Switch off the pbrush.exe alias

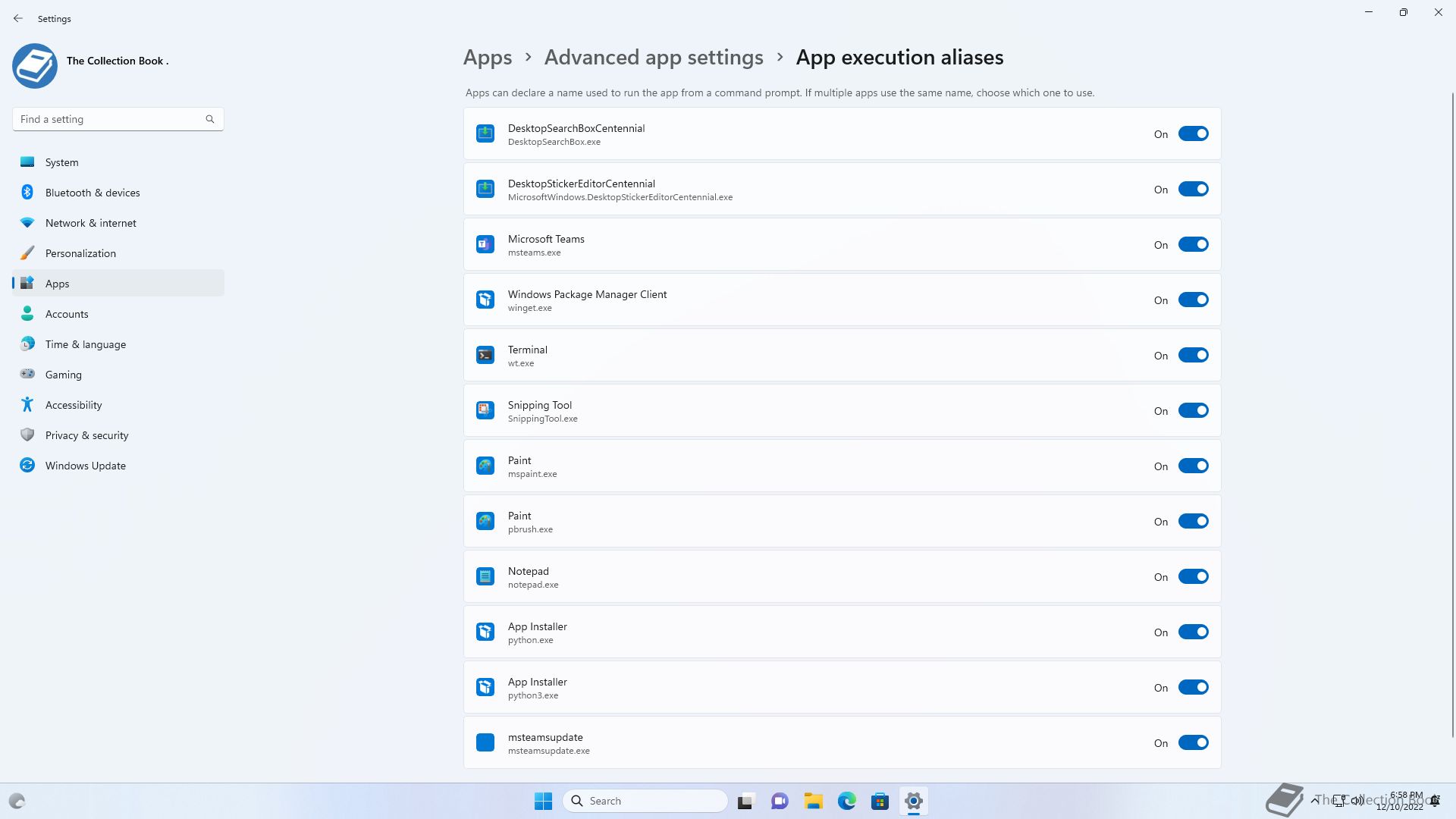click(1194, 522)
